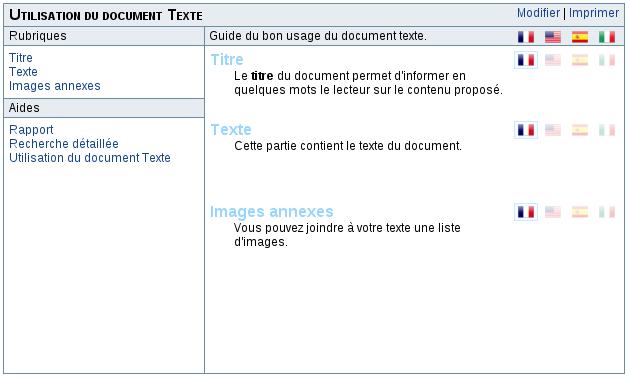This screenshot has height=378, width=630.
Task: Open the Texte link under Rubriques
Action: coord(23,72)
